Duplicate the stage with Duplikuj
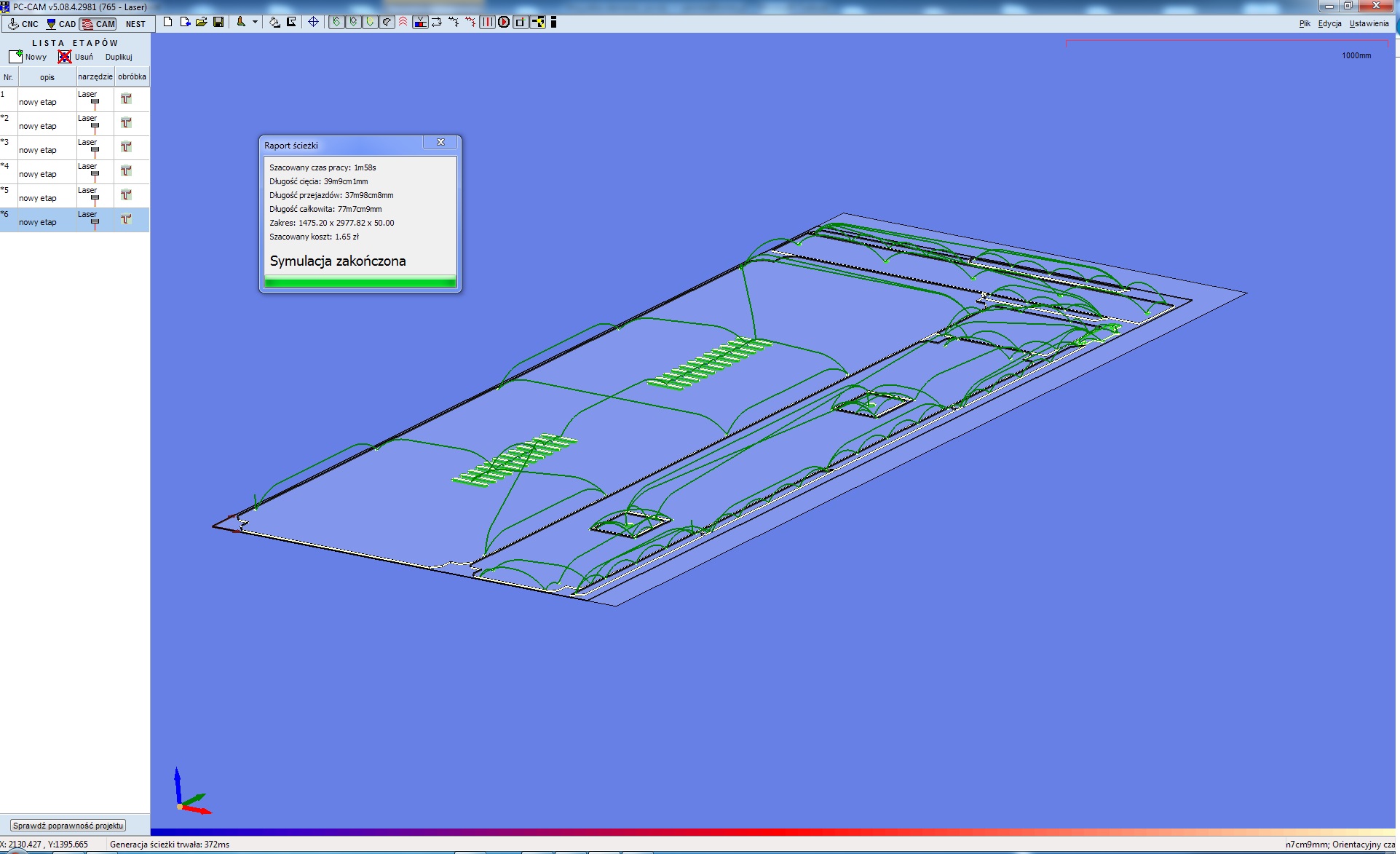The image size is (1400, 854). (x=119, y=57)
